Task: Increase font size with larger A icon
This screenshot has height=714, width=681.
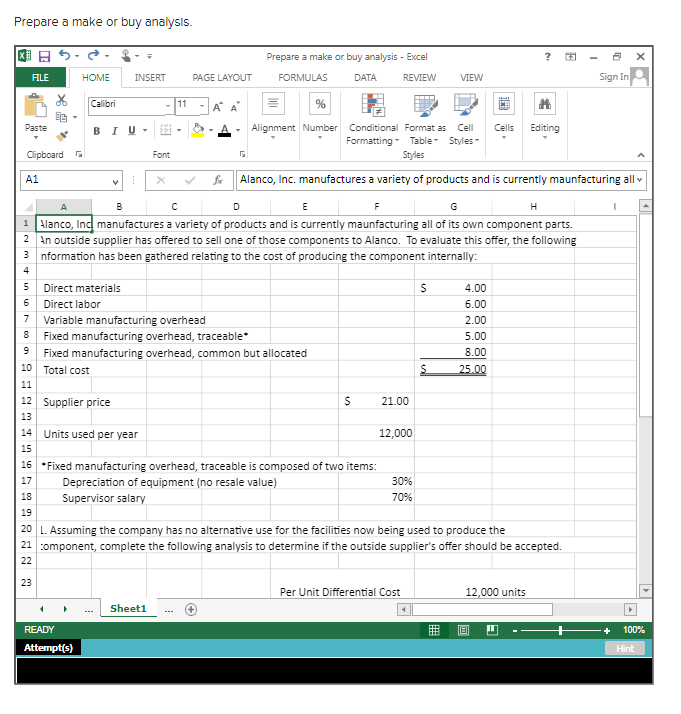Action: [x=218, y=107]
